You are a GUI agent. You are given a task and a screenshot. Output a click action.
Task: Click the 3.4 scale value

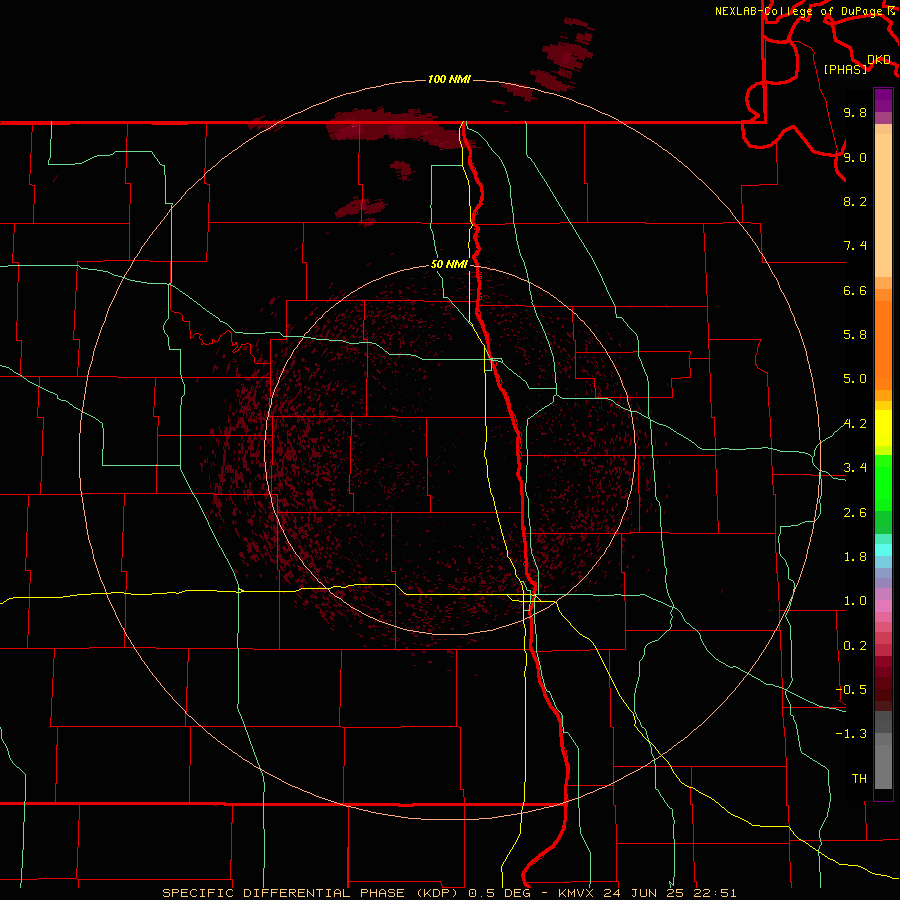855,468
